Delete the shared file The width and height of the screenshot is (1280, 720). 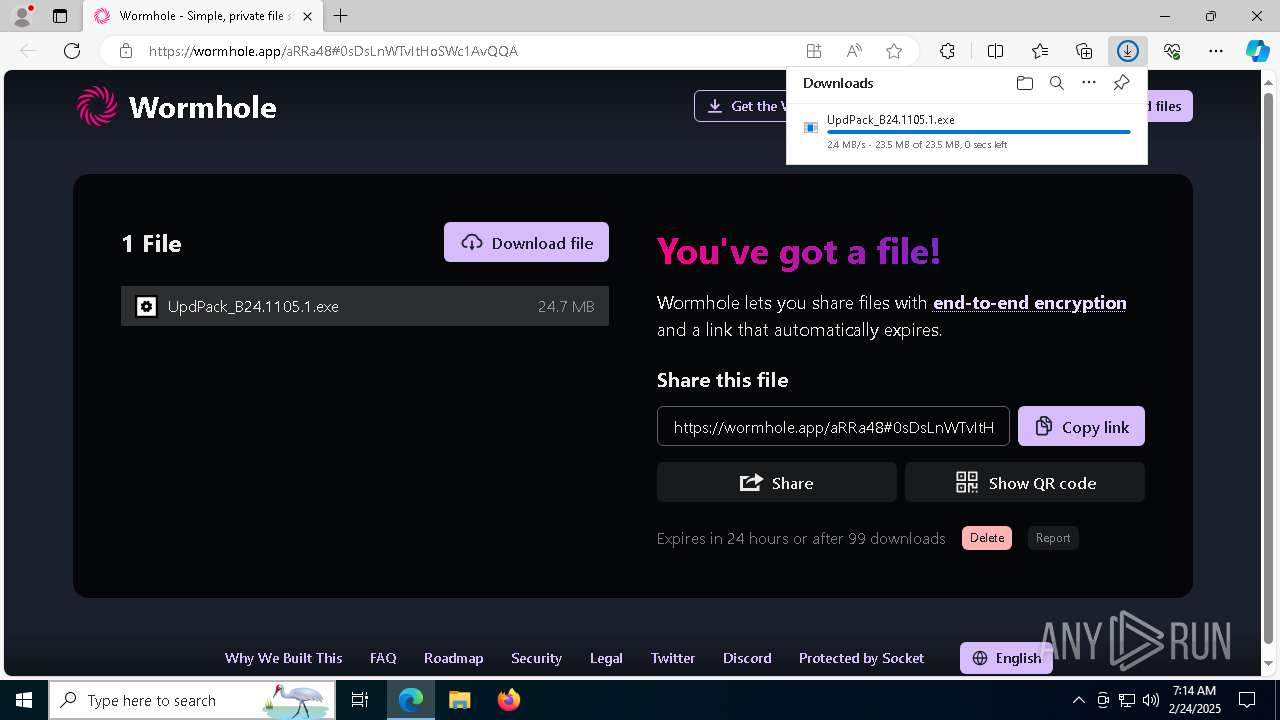(x=987, y=538)
